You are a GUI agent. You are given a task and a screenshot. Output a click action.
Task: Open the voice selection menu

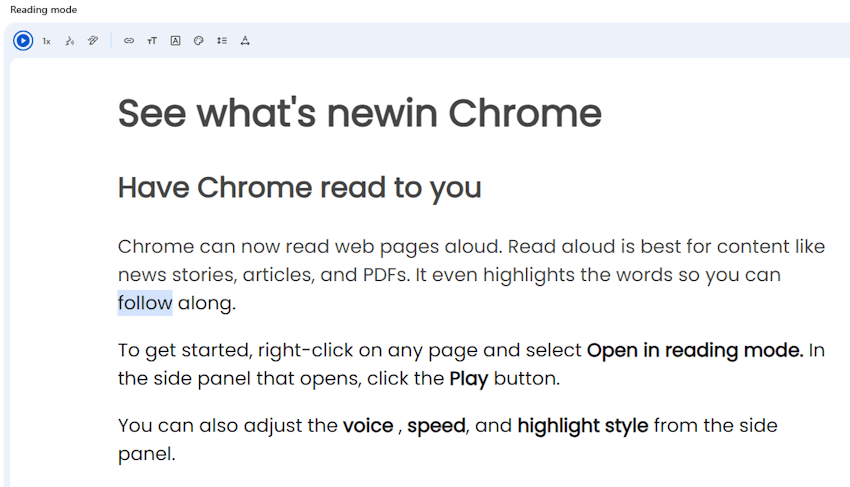pos(69,41)
